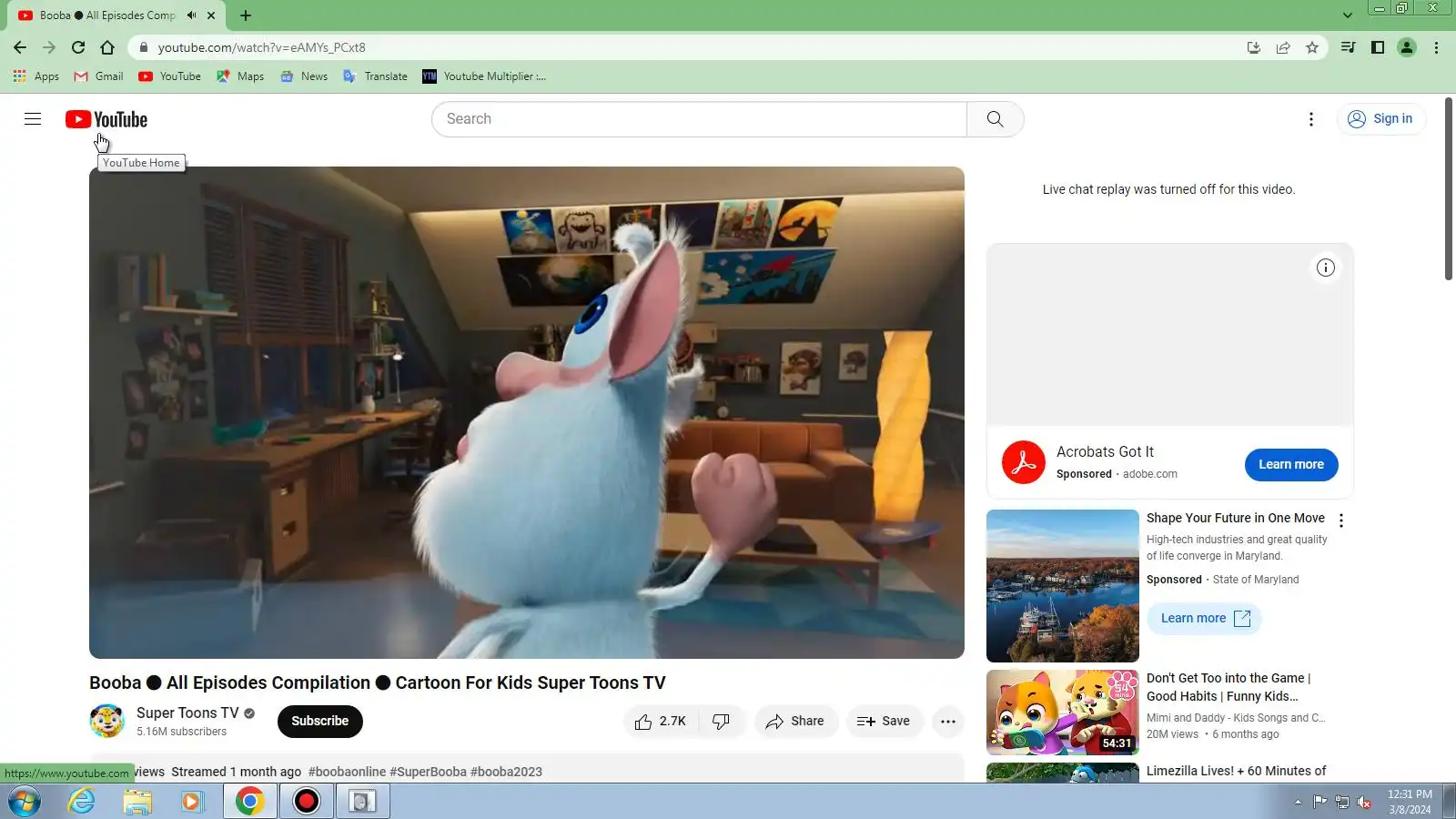Open the Chrome profile avatar

coord(1407,47)
